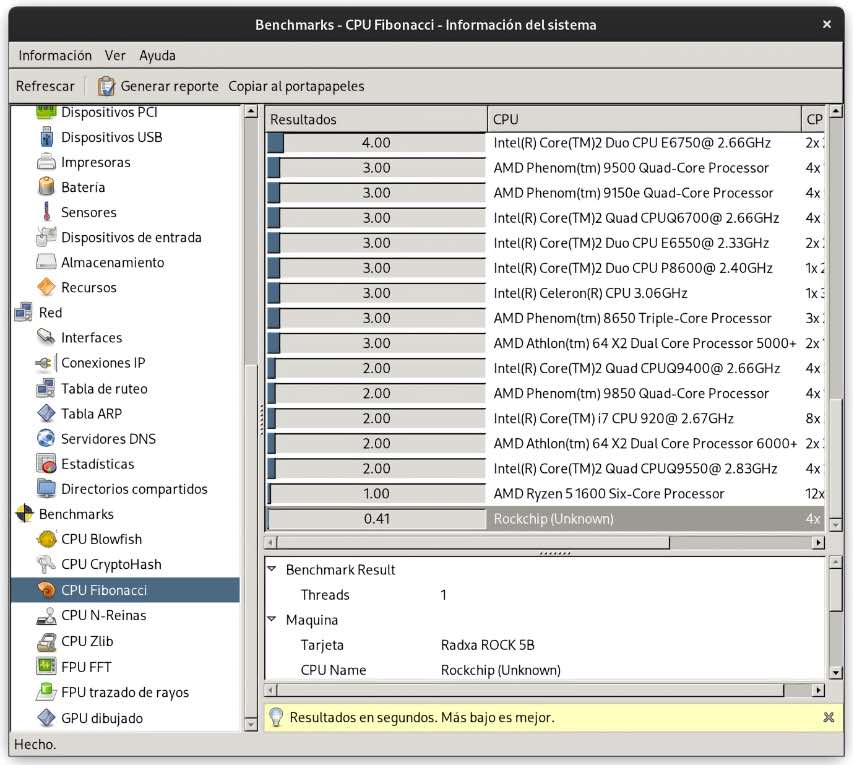Select the AMD Ryzen 5 1600 row
This screenshot has width=853, height=765.
pyautogui.click(x=545, y=493)
